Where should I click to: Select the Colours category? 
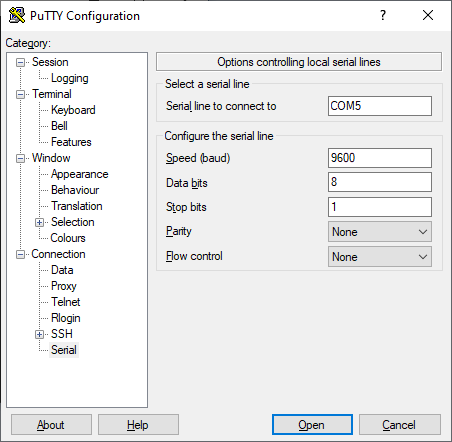68,238
